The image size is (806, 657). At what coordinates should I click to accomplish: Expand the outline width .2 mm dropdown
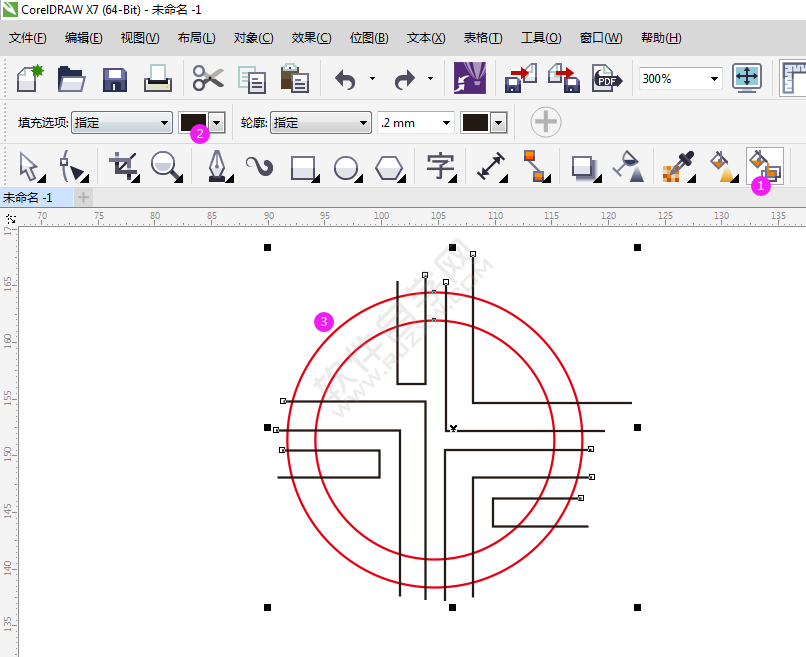coord(447,121)
